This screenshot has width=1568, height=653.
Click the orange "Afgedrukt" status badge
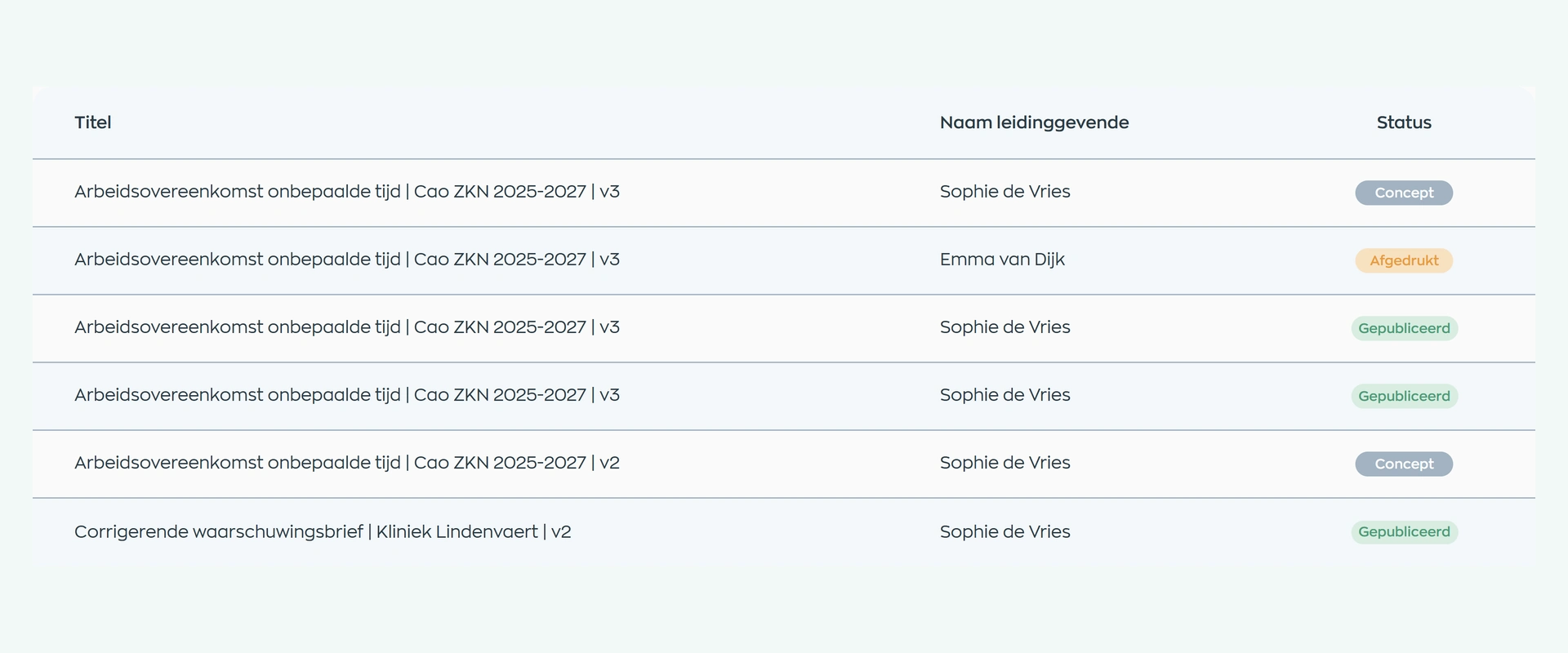click(x=1404, y=260)
